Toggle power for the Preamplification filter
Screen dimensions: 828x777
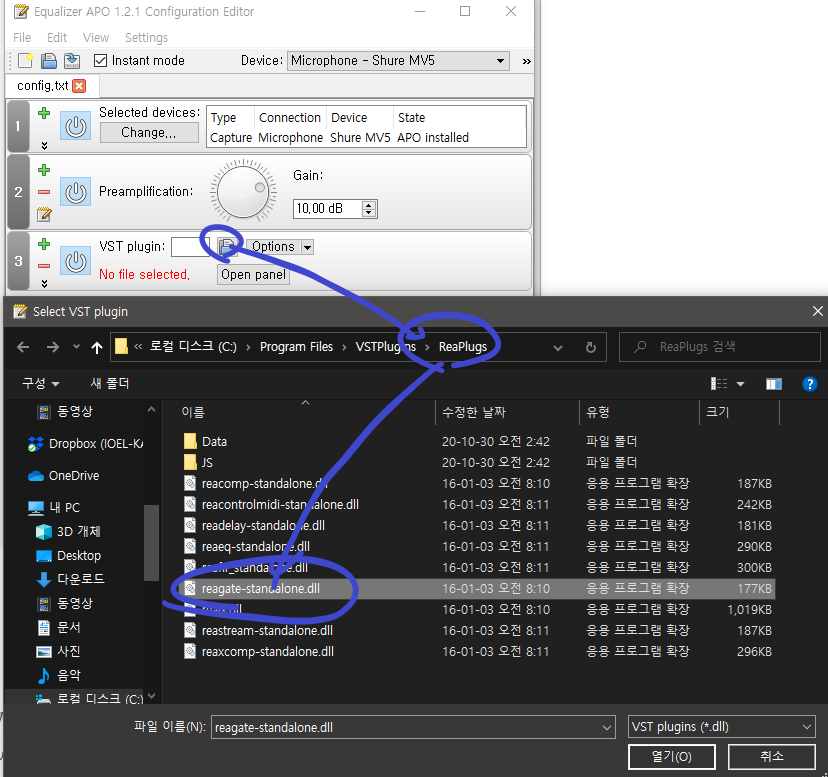click(76, 192)
